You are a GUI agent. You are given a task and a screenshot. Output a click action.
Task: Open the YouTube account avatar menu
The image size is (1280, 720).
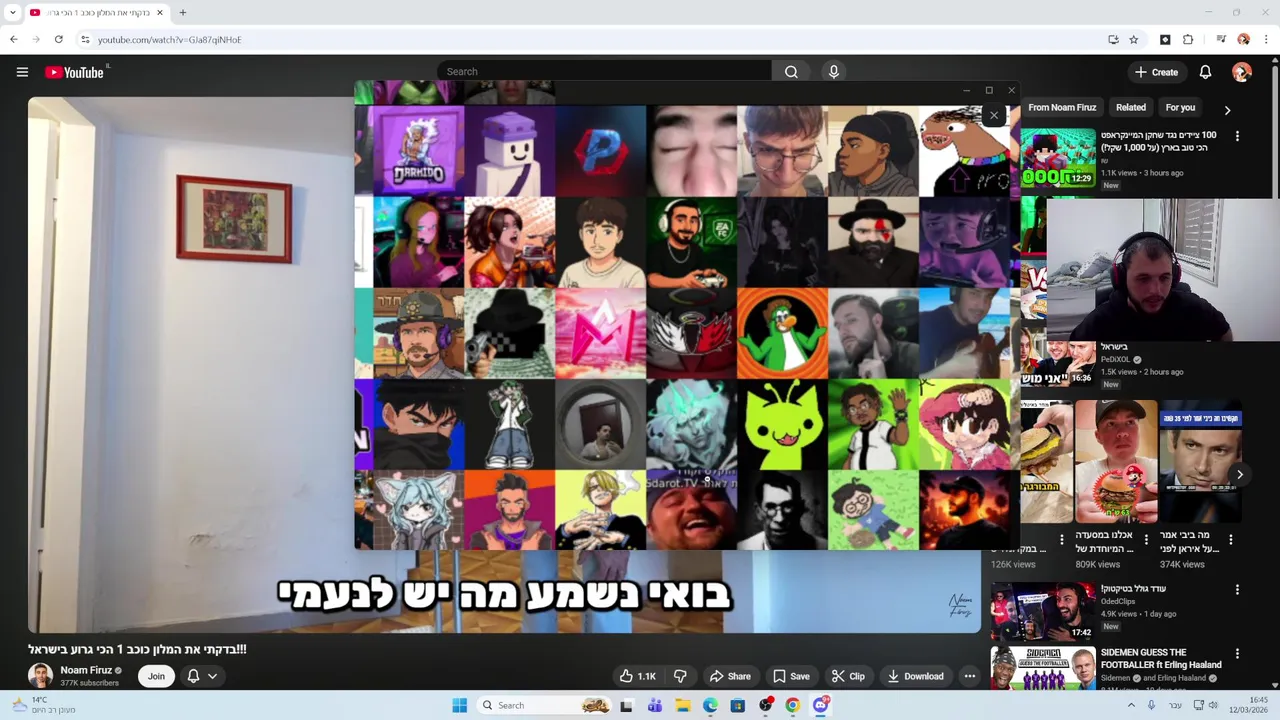click(x=1242, y=72)
